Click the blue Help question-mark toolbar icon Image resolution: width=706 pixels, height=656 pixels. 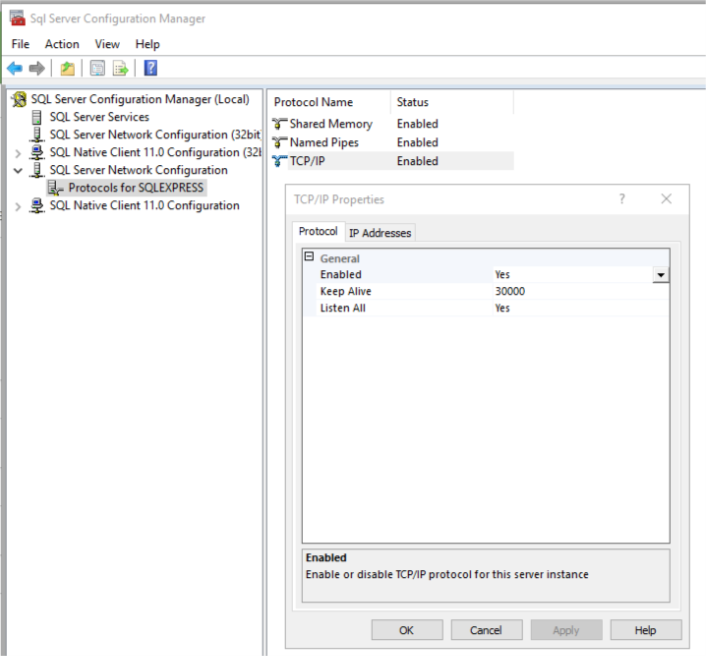click(x=150, y=68)
